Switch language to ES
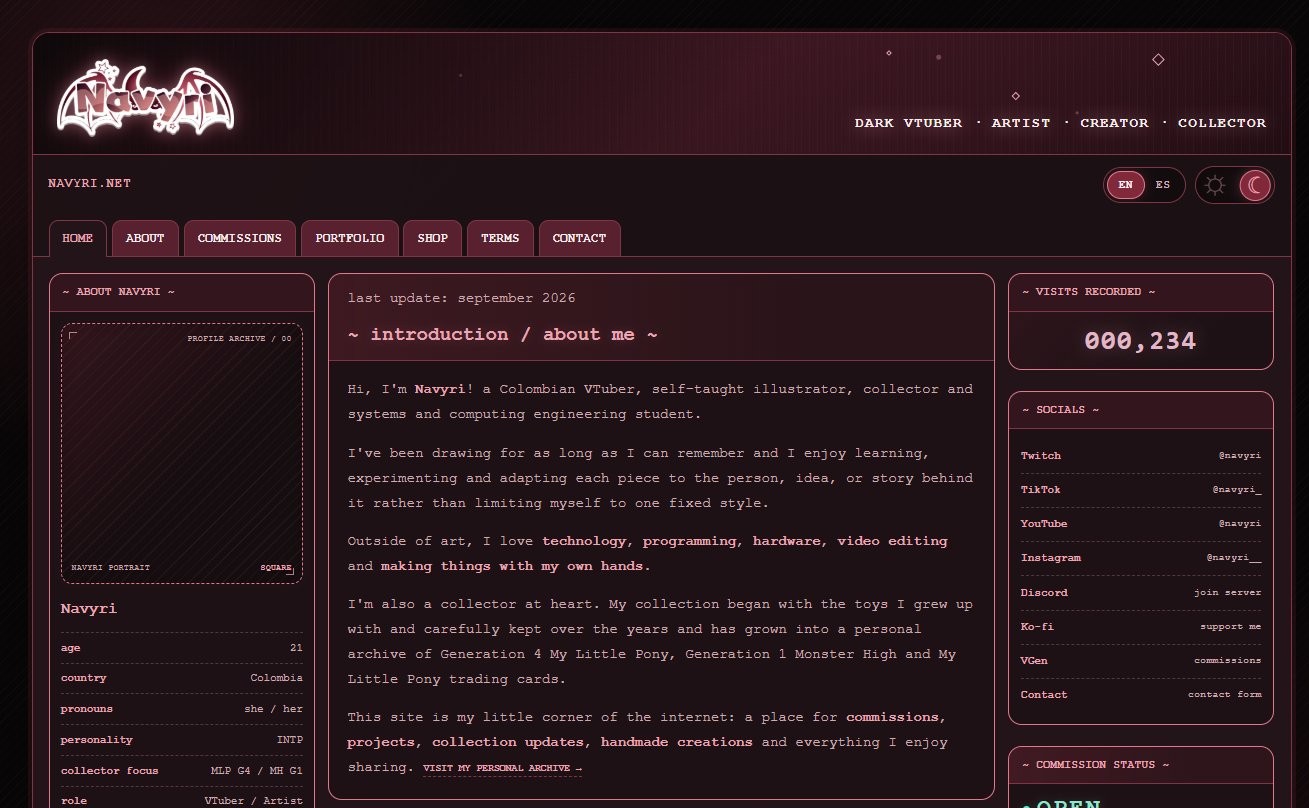The image size is (1309, 808). (x=1163, y=185)
